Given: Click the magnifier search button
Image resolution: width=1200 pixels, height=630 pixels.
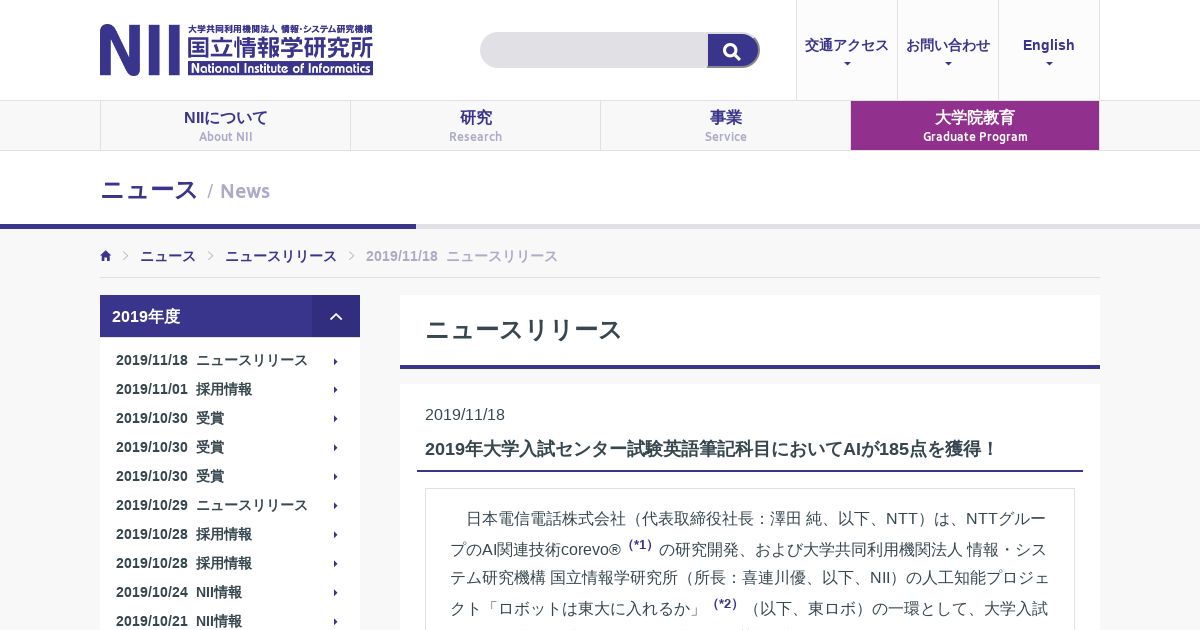Looking at the screenshot, I should [733, 50].
